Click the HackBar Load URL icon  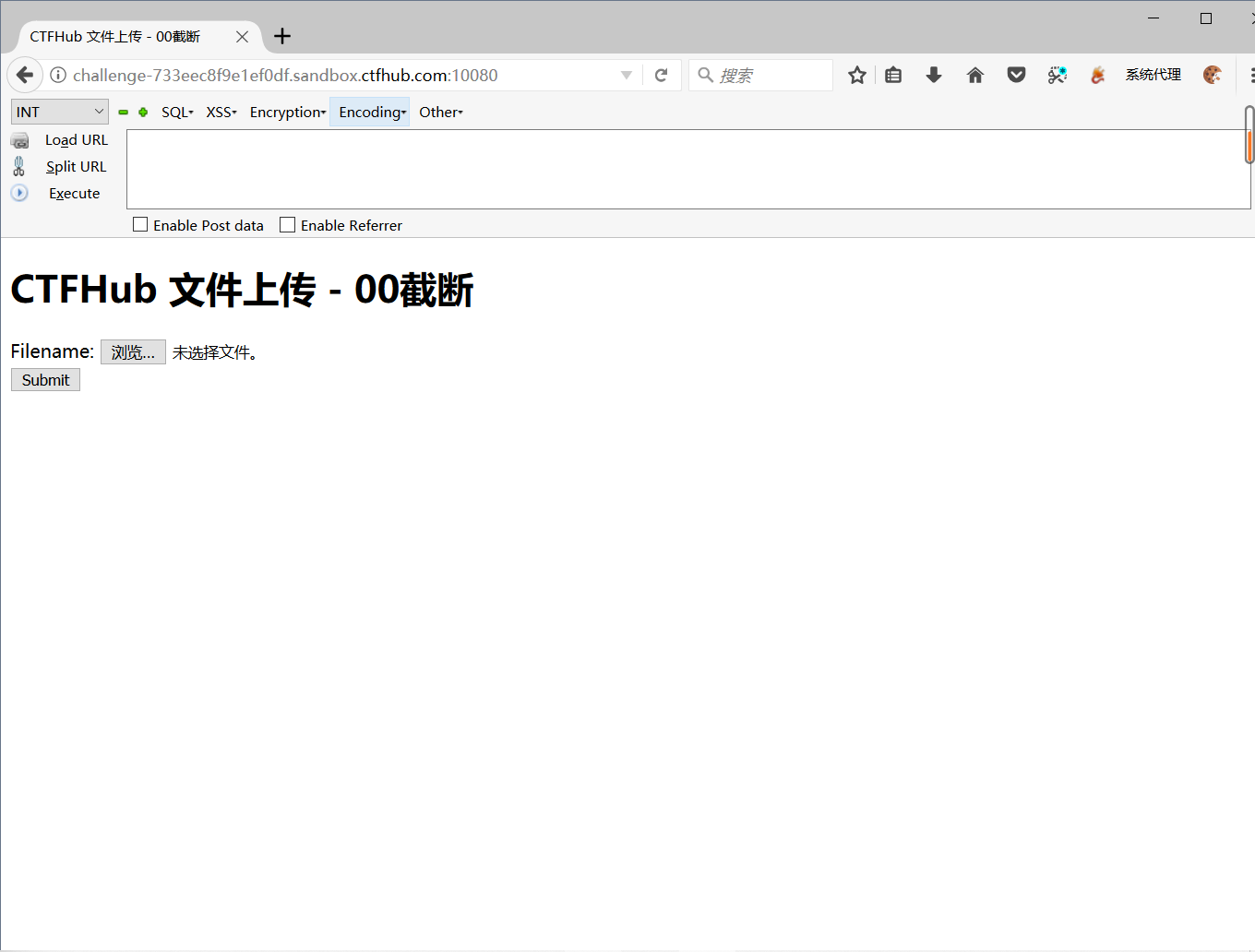tap(19, 139)
